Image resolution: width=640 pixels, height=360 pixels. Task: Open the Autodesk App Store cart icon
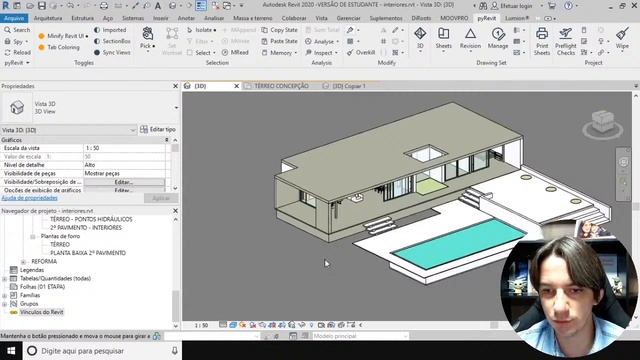coord(552,6)
